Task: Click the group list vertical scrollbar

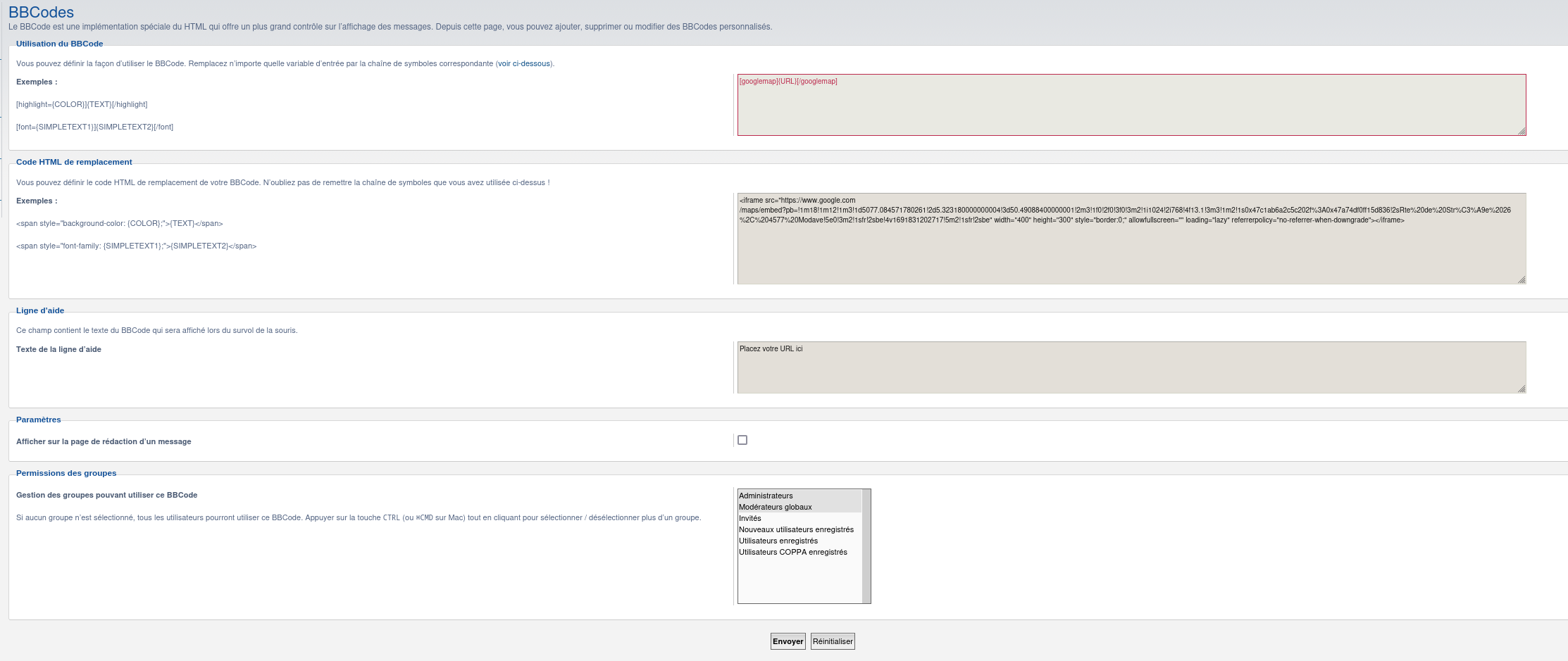Action: point(866,546)
